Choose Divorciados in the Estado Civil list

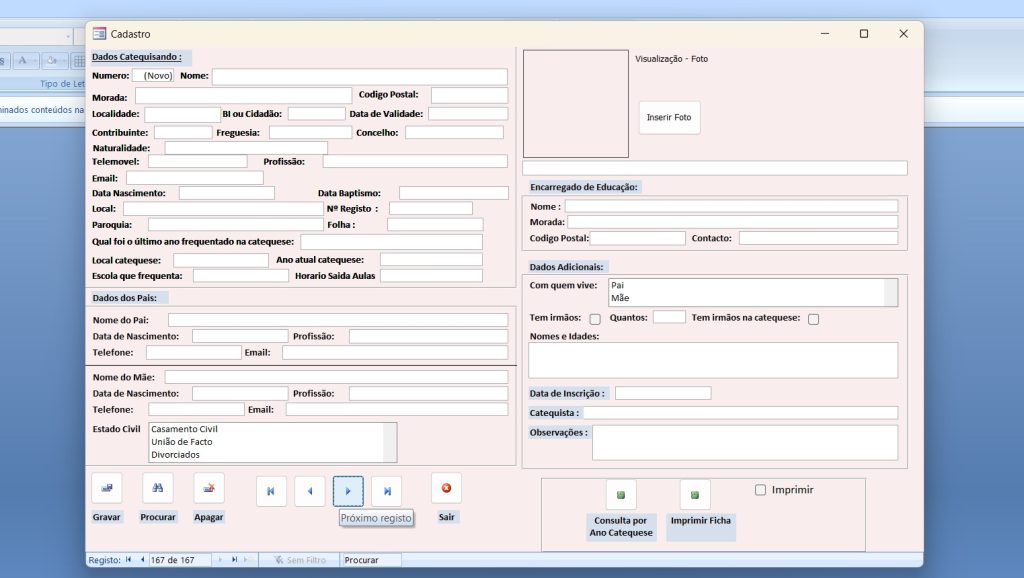(x=175, y=455)
